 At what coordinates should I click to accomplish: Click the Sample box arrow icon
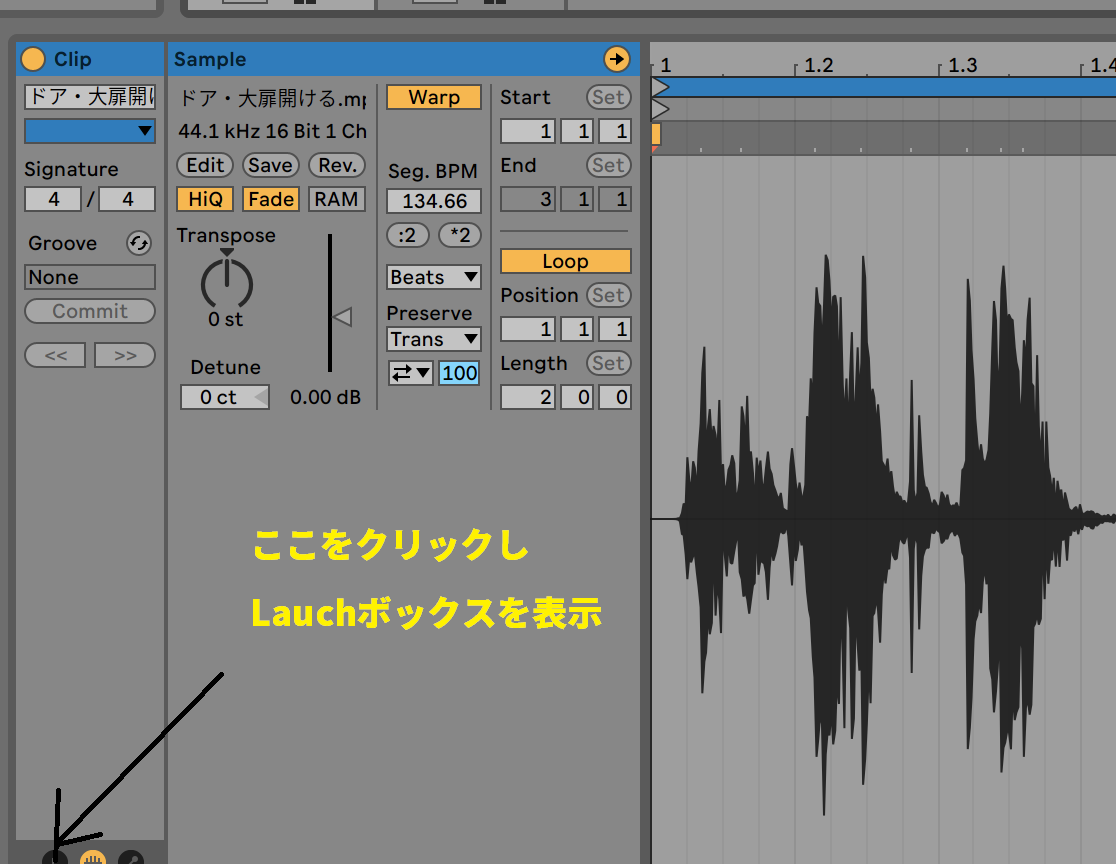pos(616,59)
